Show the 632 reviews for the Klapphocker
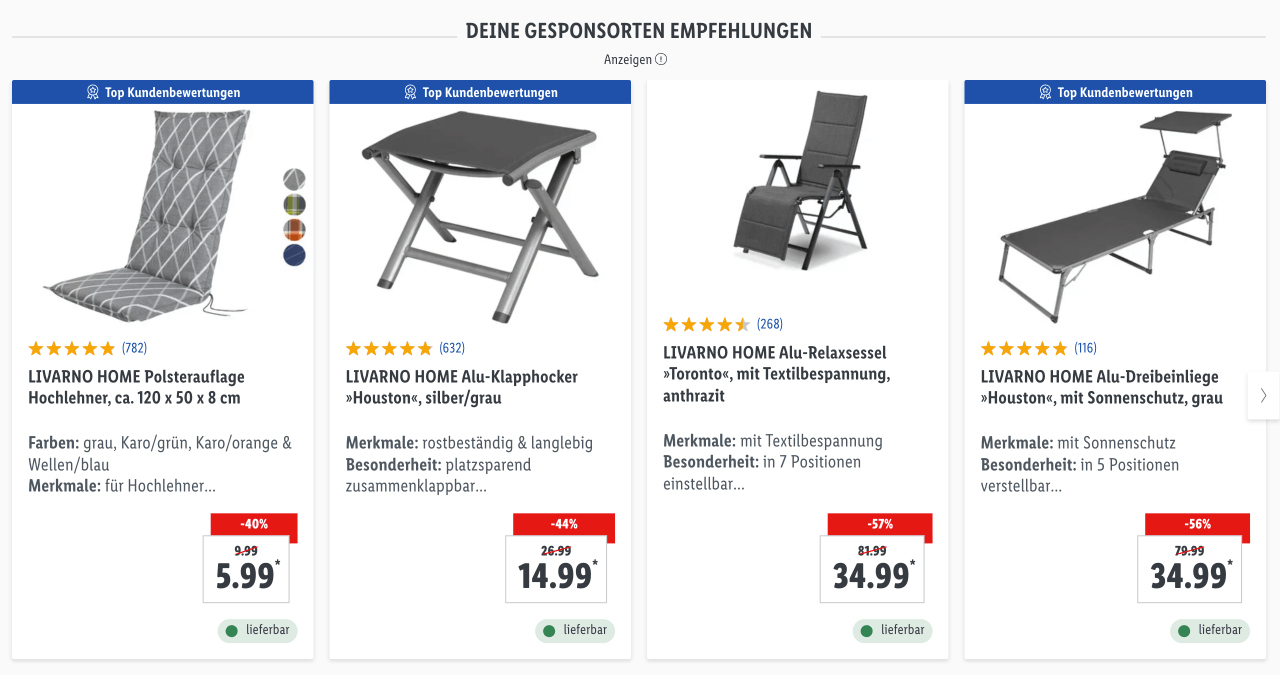 tap(452, 348)
